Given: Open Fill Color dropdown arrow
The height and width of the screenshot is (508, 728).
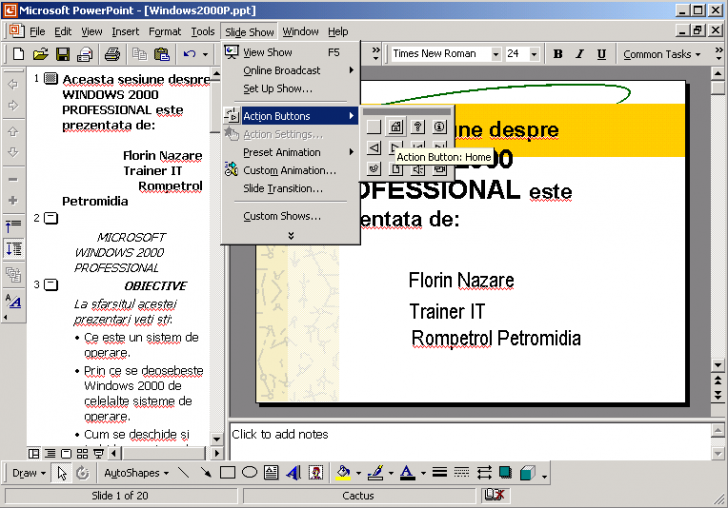Looking at the screenshot, I should (x=358, y=473).
